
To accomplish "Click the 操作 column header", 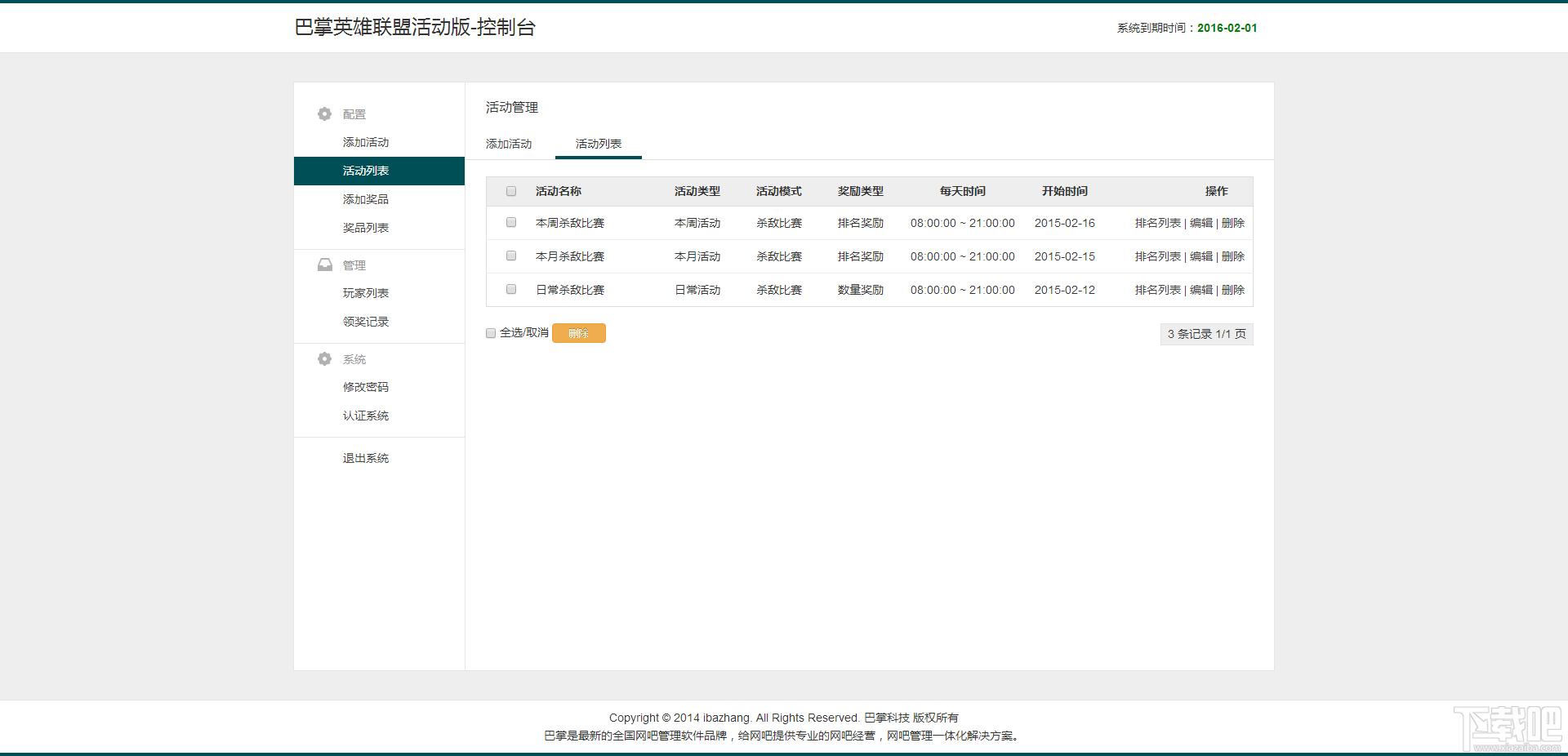I will 1217,191.
